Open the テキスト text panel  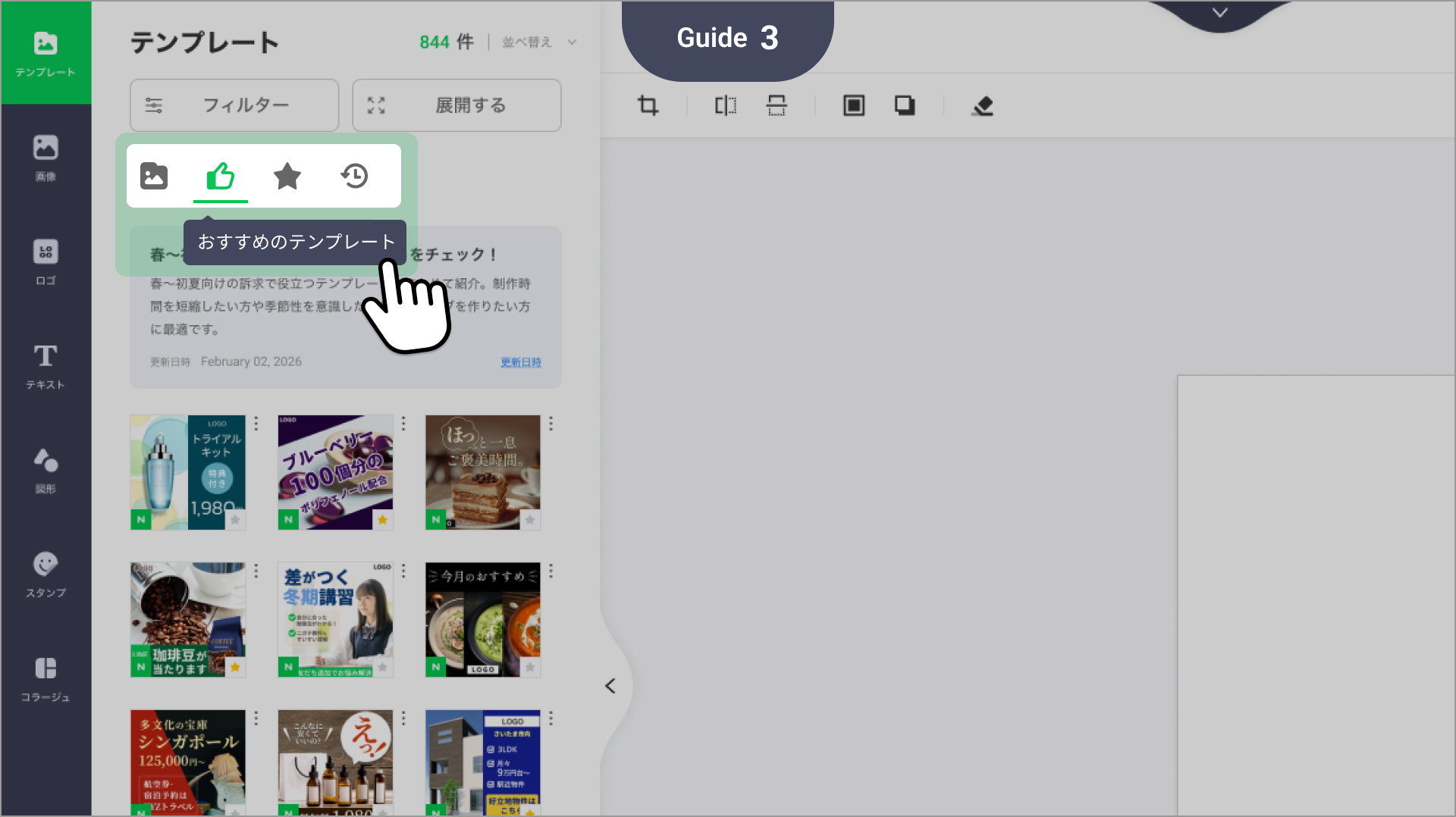(x=45, y=366)
